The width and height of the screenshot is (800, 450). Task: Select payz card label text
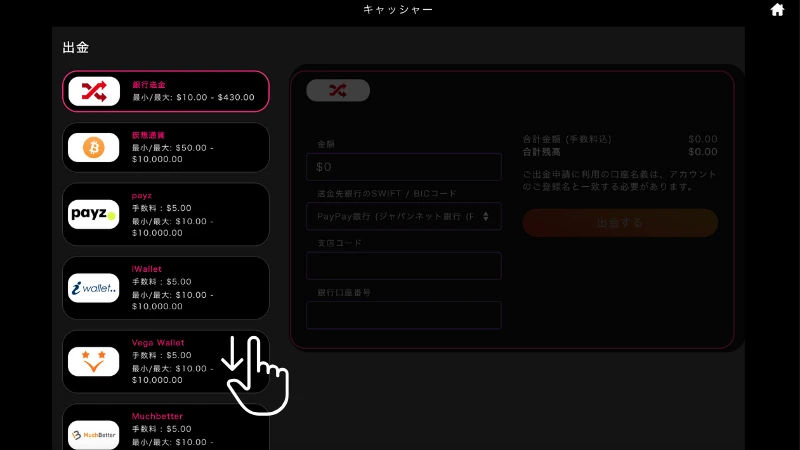click(141, 195)
